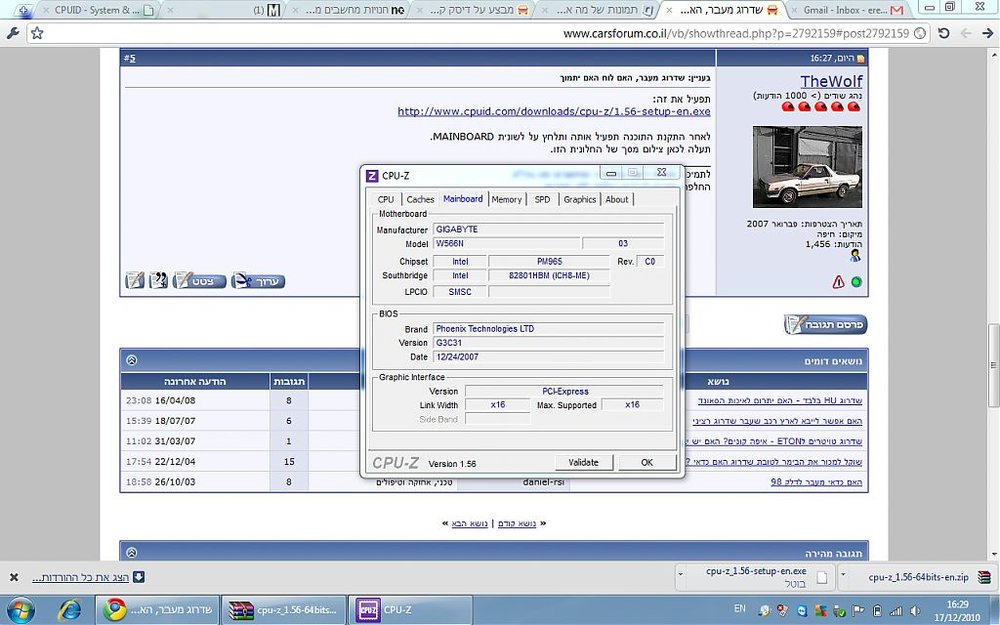Viewport: 1000px width, 625px height.
Task: Open dropdown for cpu-z_1.56-64bits-en.zip download
Action: [x=843, y=574]
